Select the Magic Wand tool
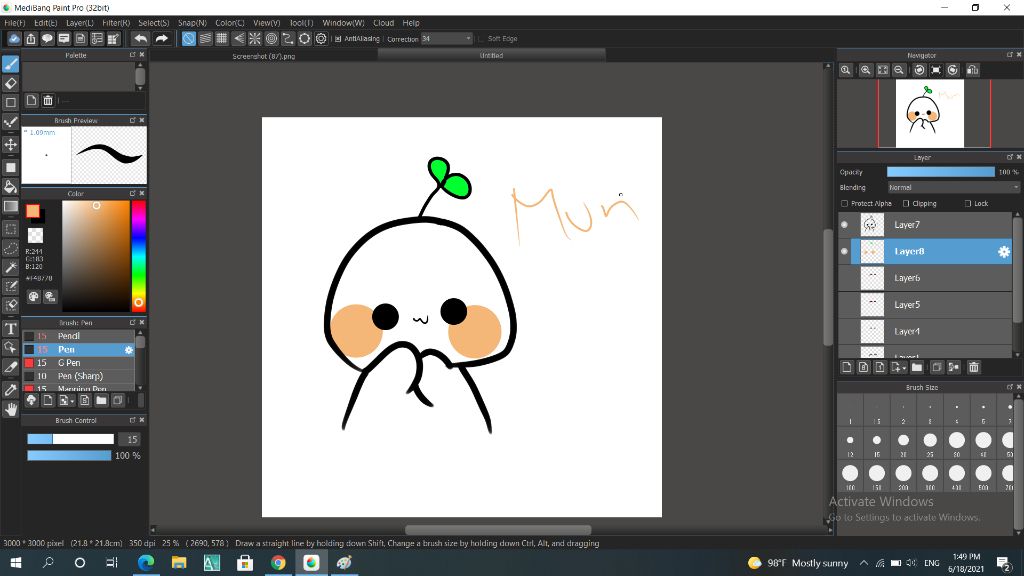 click(10, 267)
